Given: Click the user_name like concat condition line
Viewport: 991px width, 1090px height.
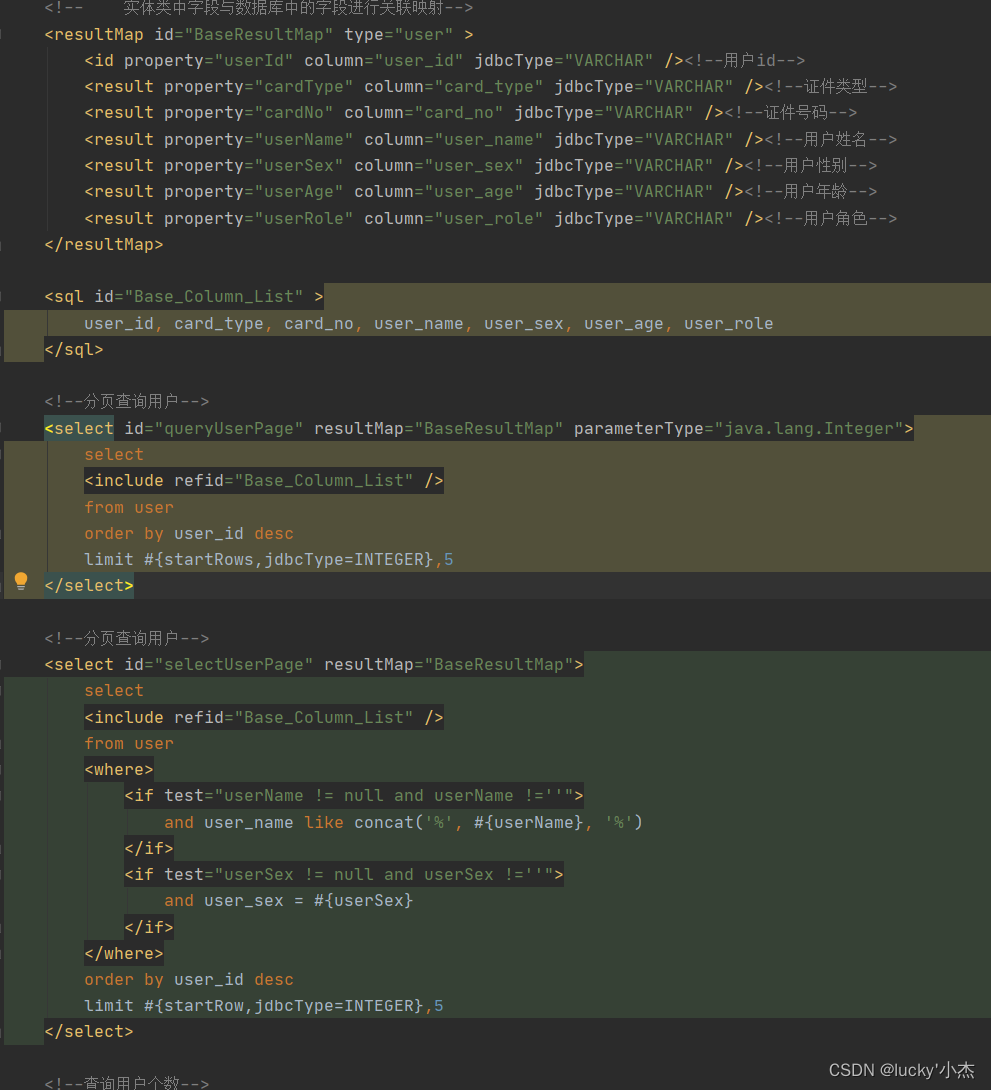Looking at the screenshot, I should pyautogui.click(x=403, y=823).
